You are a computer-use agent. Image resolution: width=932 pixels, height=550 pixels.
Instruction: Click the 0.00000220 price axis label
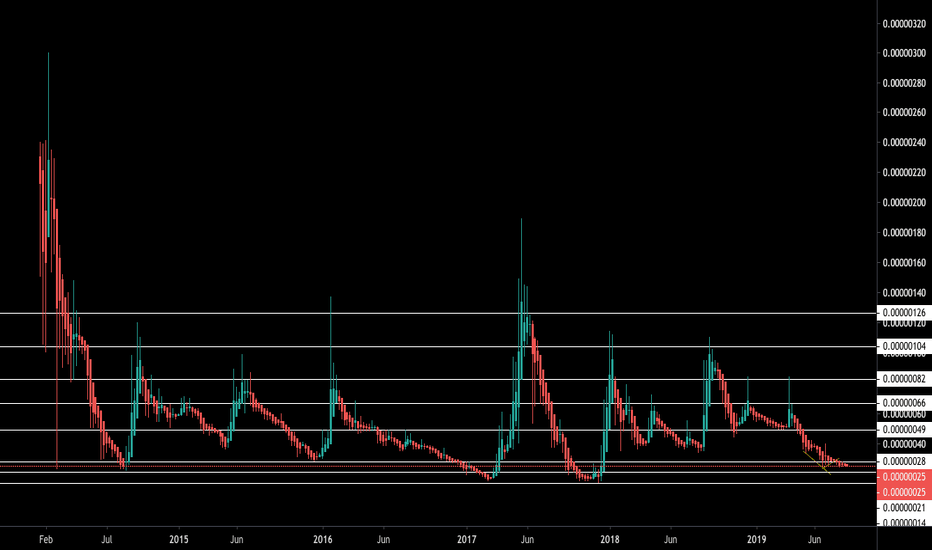[x=904, y=173]
